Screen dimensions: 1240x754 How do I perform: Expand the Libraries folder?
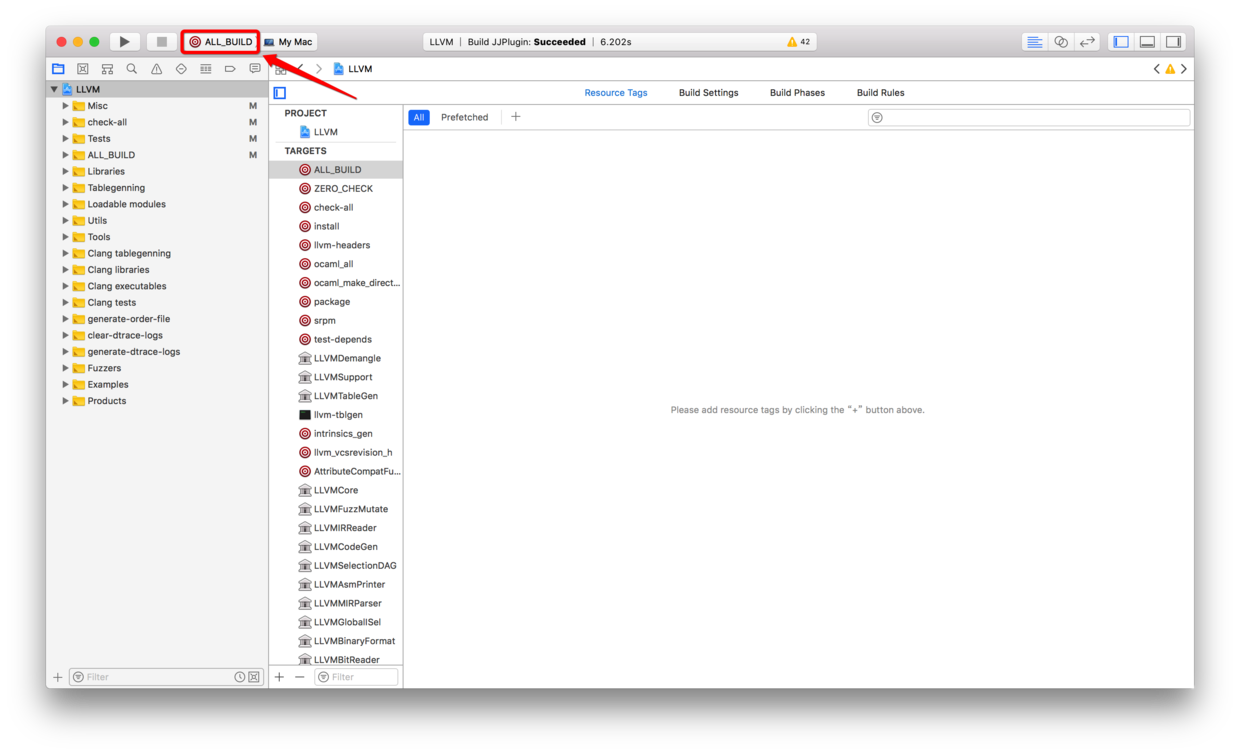tap(66, 171)
